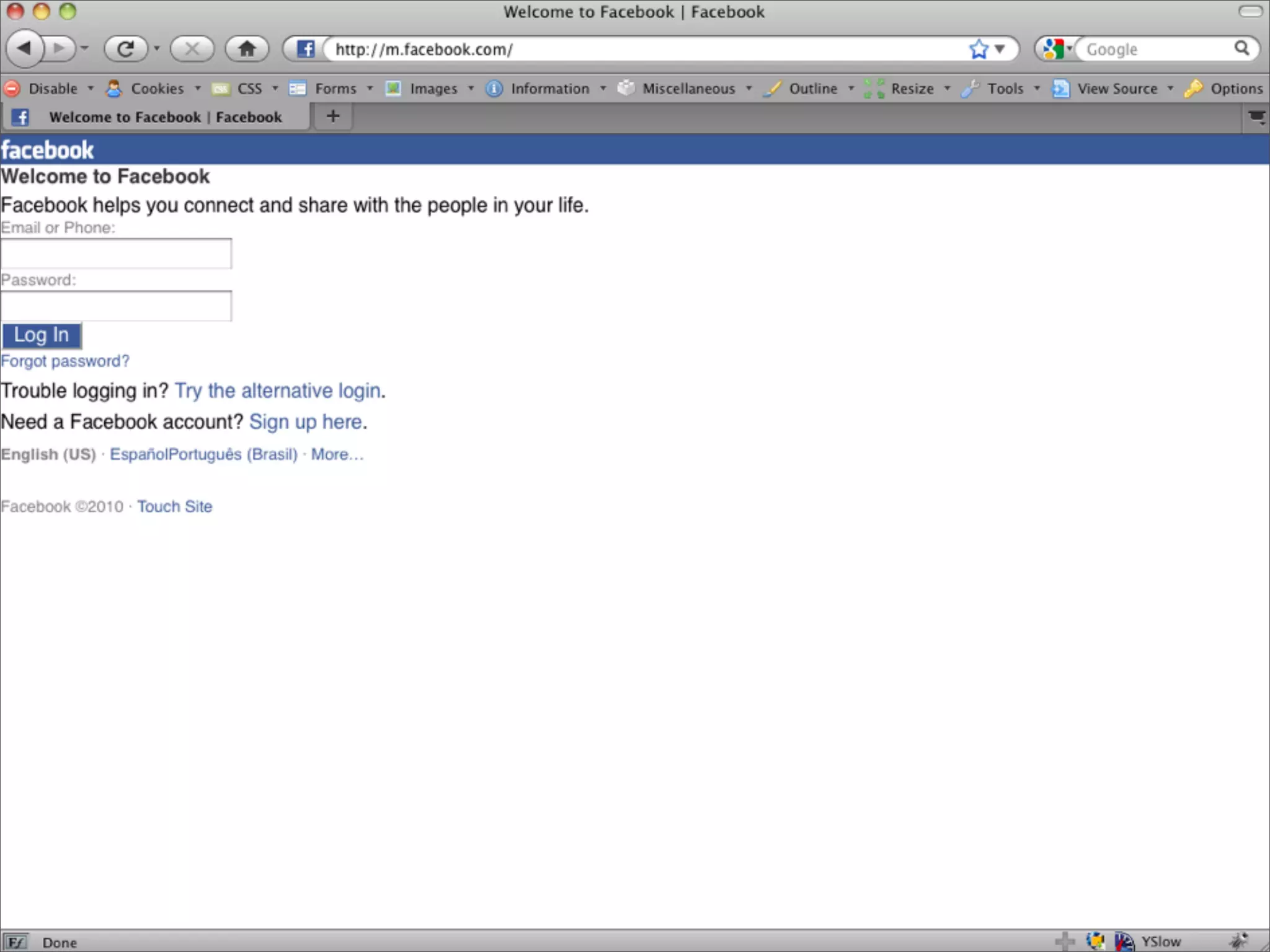The height and width of the screenshot is (952, 1270).
Task: Click the Facebook favicon in address bar
Action: [305, 49]
